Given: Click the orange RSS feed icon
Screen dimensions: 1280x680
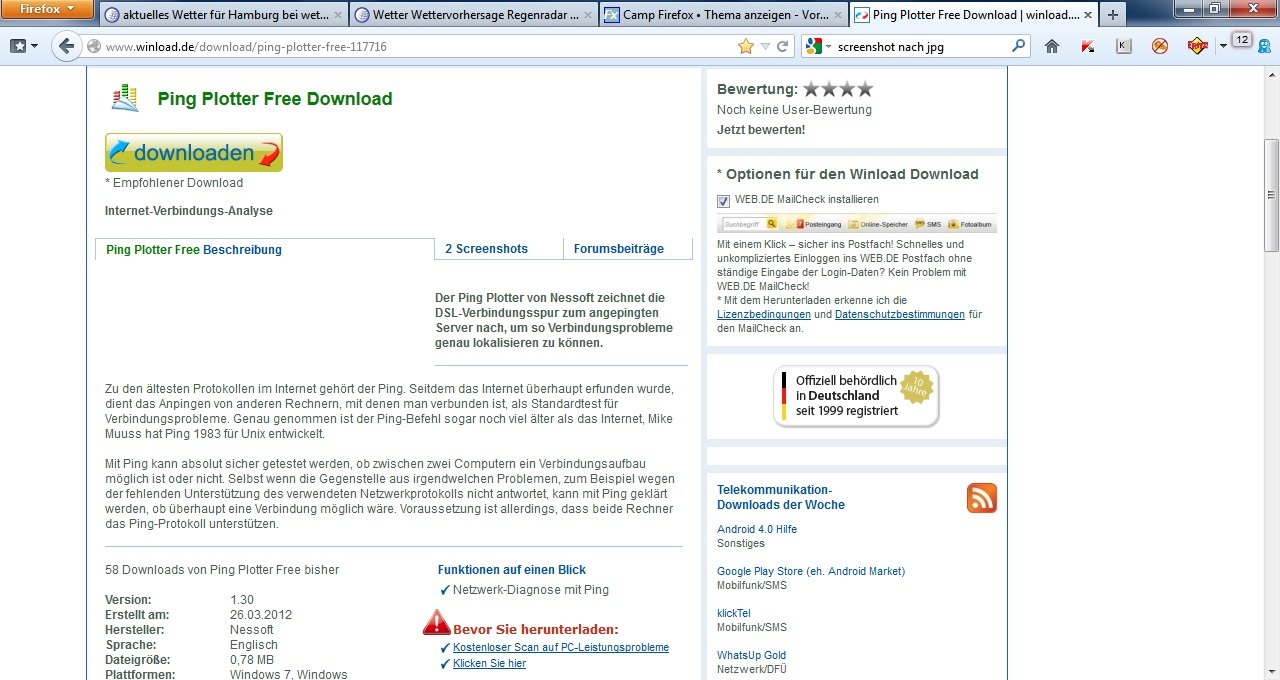Looking at the screenshot, I should (982, 498).
